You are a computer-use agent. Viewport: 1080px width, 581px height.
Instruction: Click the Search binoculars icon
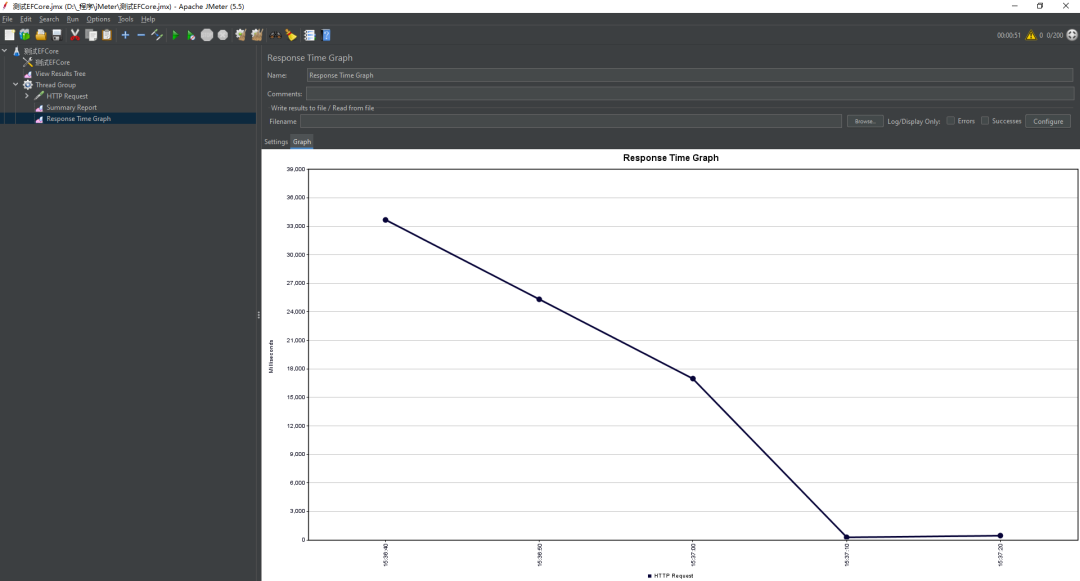276,35
